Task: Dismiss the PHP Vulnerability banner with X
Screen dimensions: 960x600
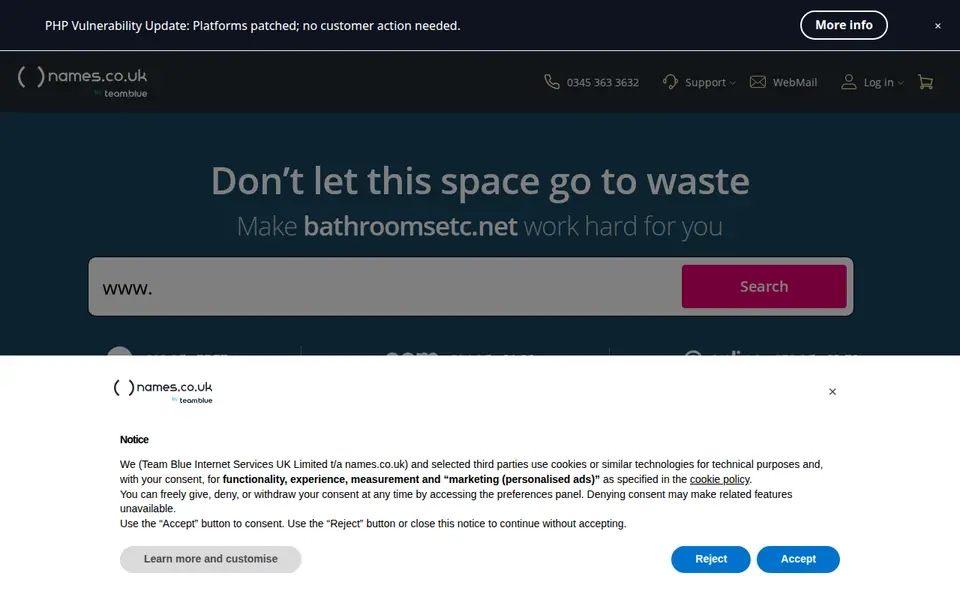Action: click(937, 26)
